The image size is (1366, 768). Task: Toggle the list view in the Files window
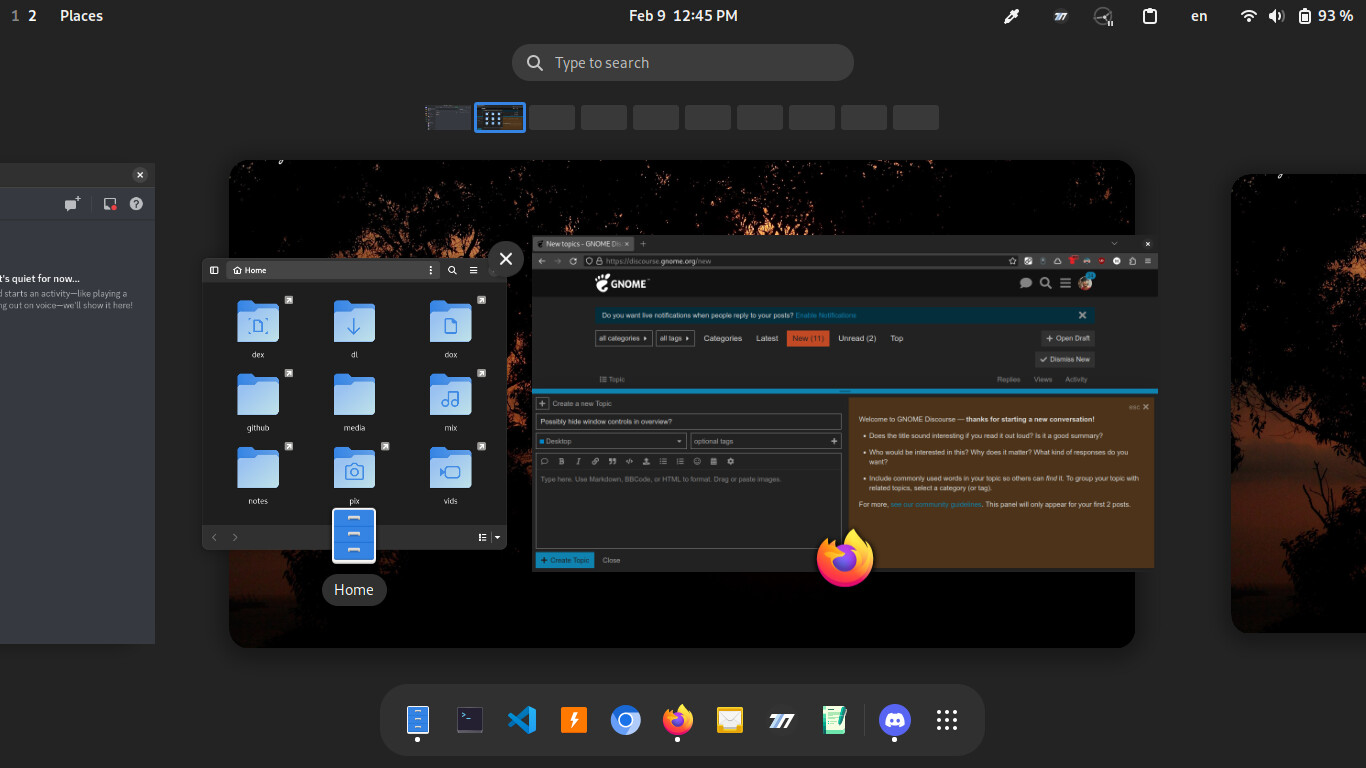click(481, 537)
